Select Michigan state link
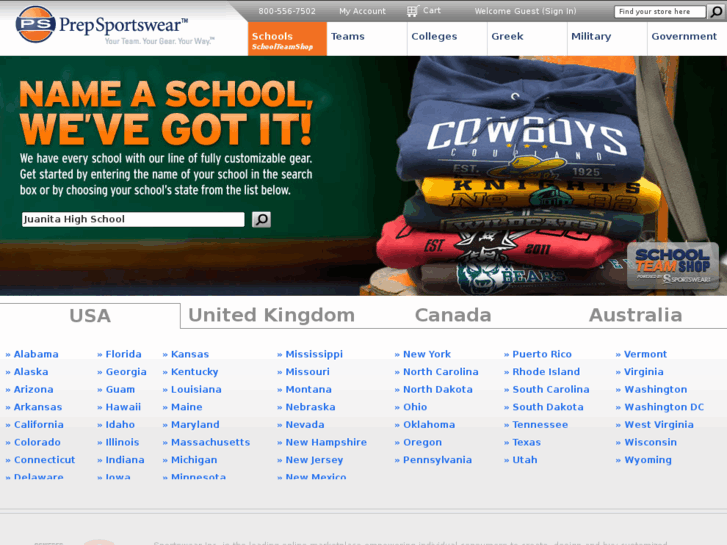This screenshot has width=727, height=545. [x=194, y=460]
